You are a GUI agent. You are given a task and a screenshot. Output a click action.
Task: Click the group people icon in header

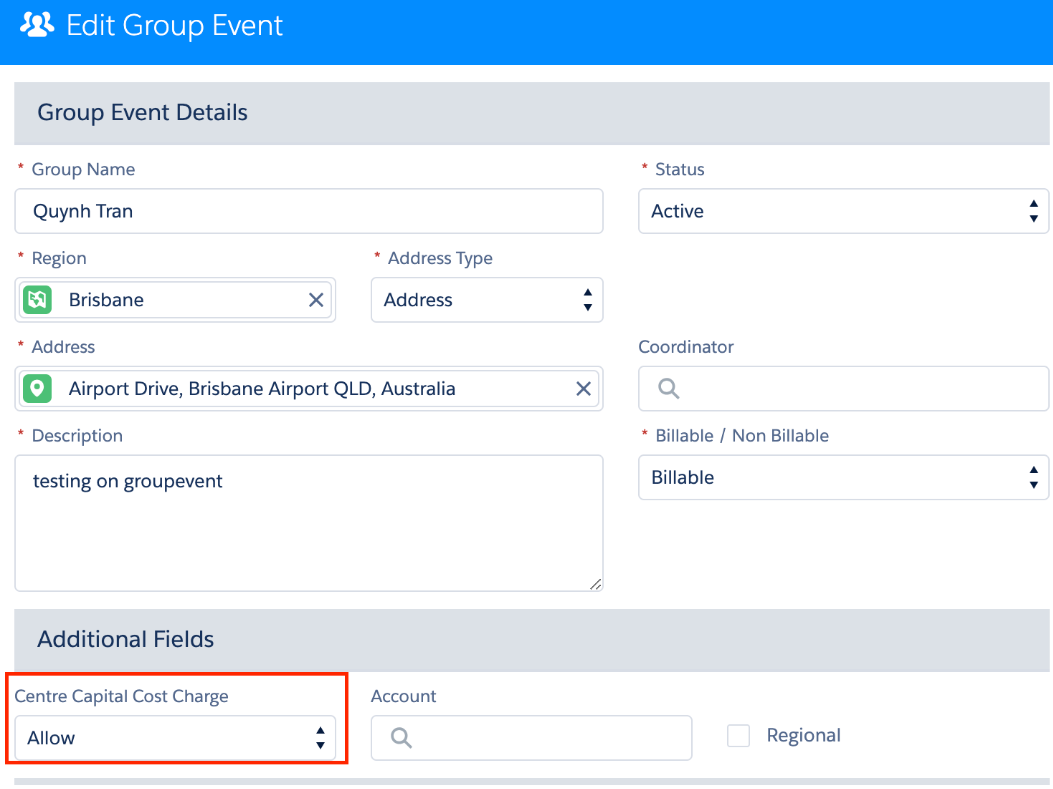(x=37, y=25)
